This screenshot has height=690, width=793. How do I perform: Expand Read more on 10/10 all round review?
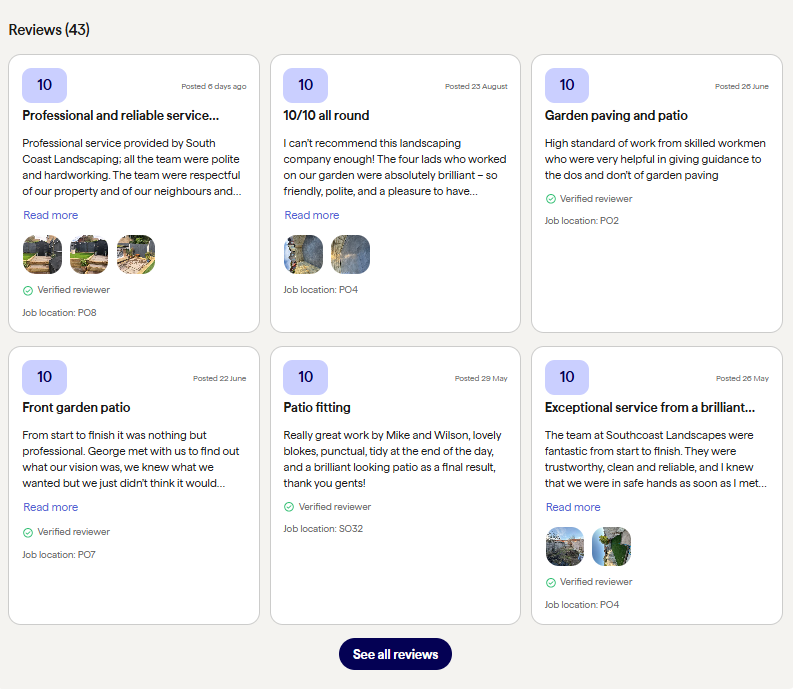(311, 215)
